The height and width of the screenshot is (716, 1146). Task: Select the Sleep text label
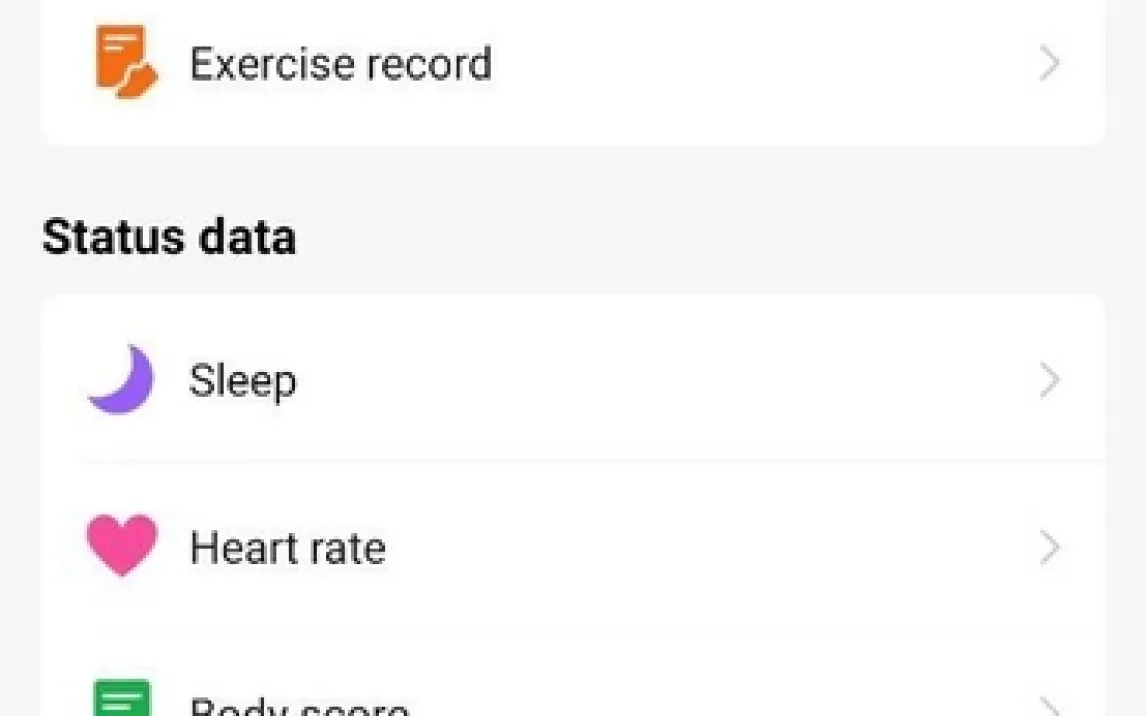click(243, 381)
